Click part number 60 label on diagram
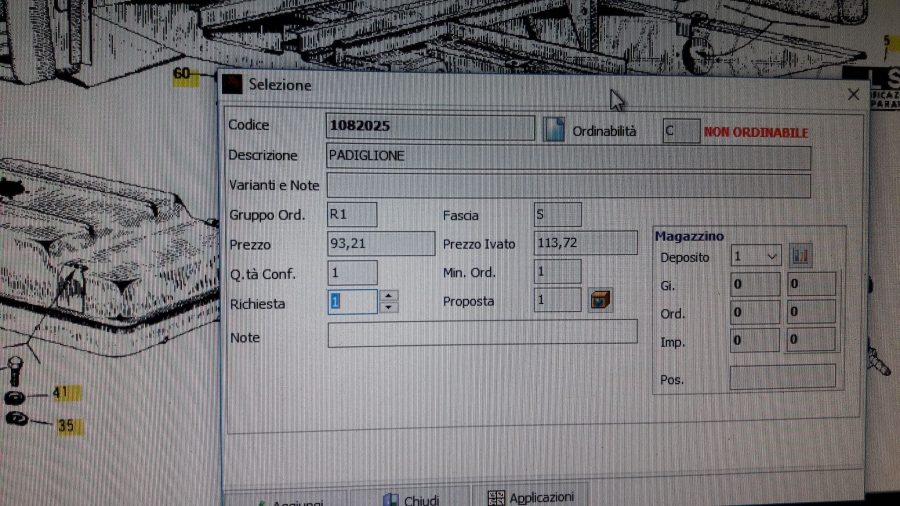The width and height of the screenshot is (900, 506). [x=181, y=74]
